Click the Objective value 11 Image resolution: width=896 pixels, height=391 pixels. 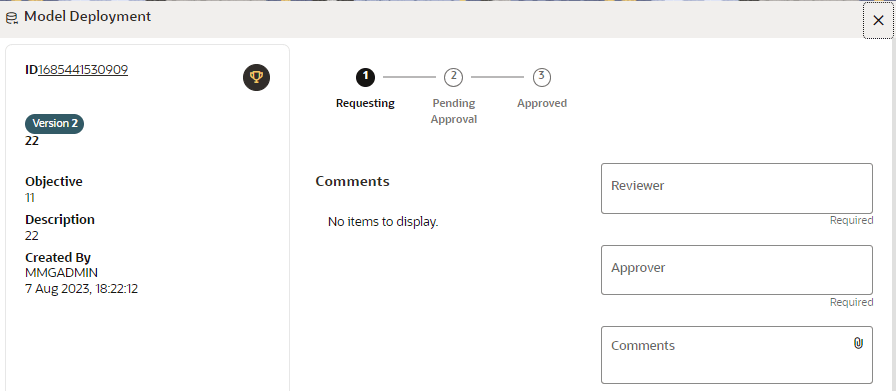coord(30,198)
